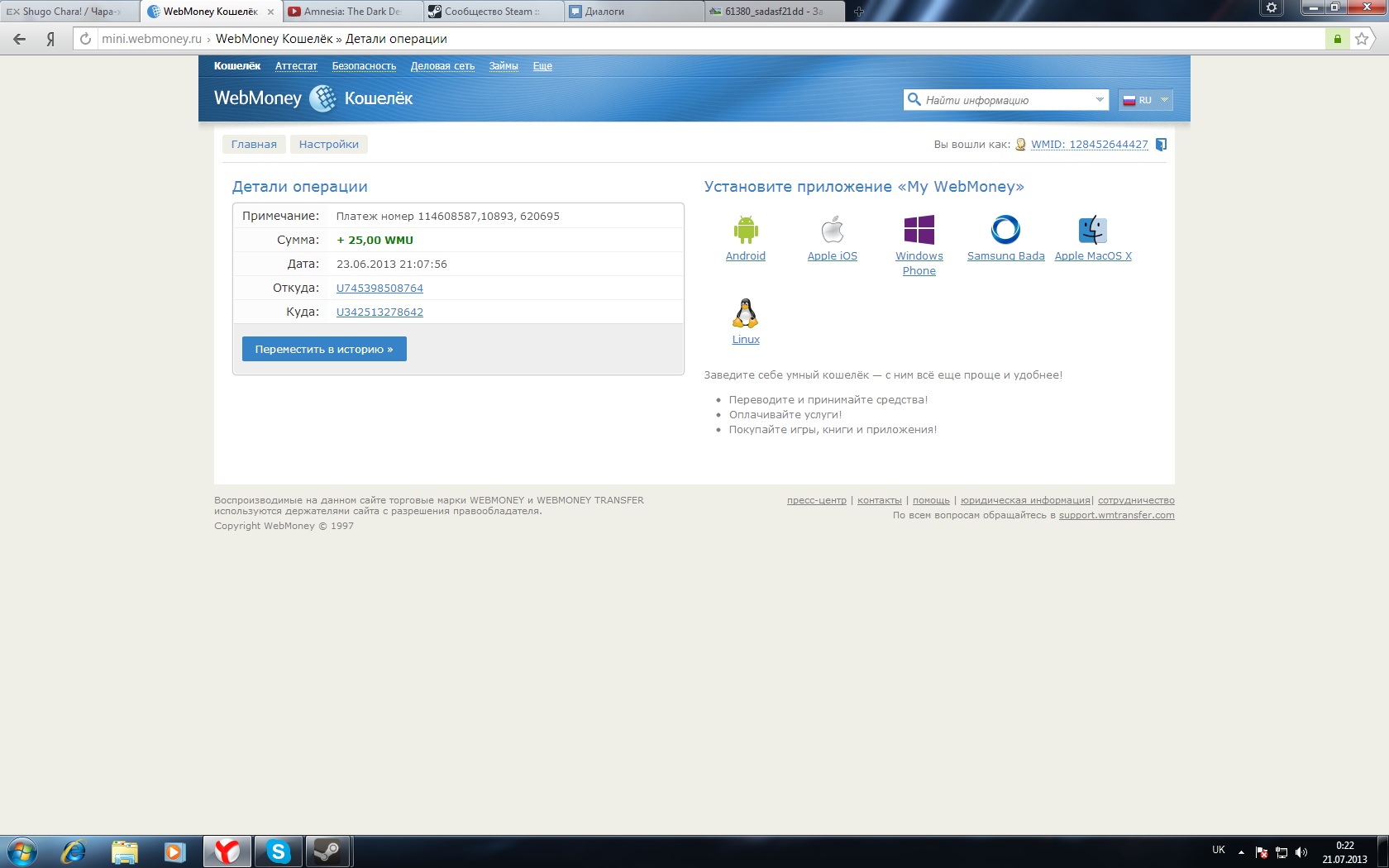Open the Apple MacOS X Finder icon
This screenshot has height=868, width=1389.
coord(1093,229)
